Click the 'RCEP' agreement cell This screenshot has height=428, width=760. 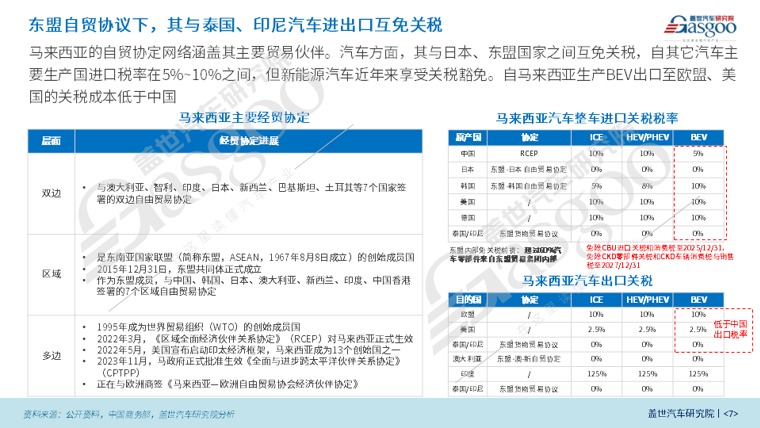(x=529, y=154)
